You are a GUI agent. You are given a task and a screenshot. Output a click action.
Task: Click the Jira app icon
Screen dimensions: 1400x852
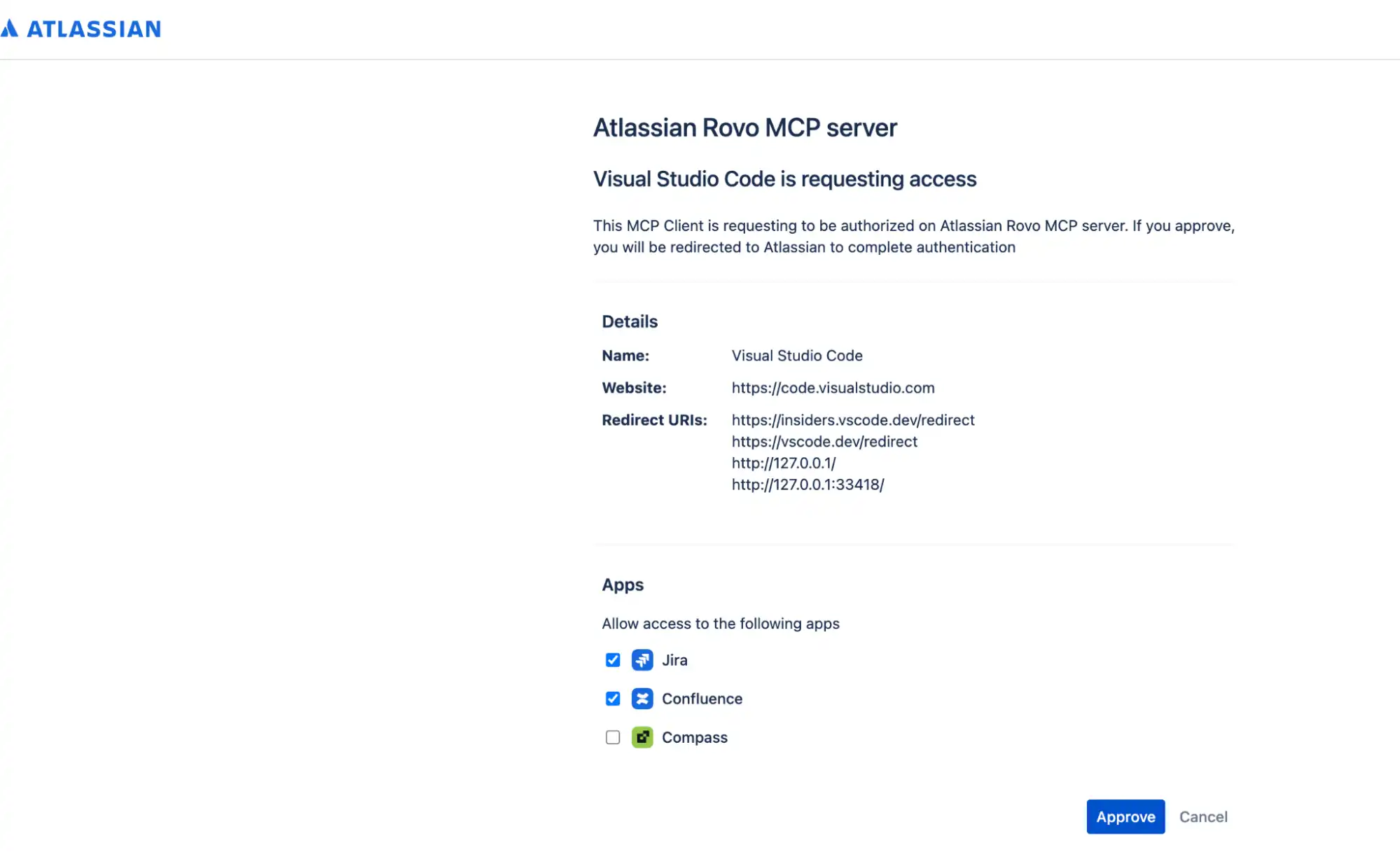tap(642, 660)
